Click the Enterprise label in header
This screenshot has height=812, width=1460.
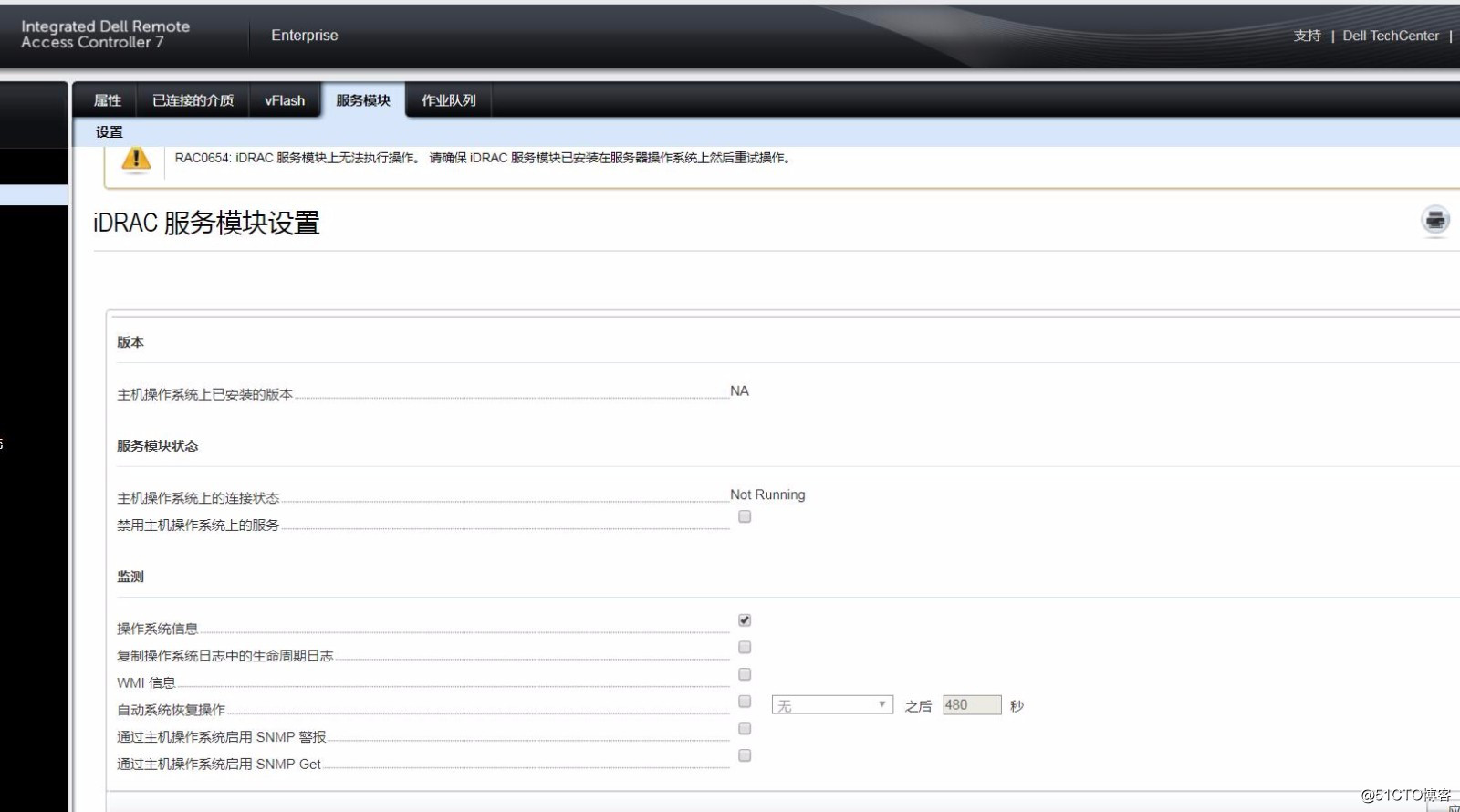pos(305,36)
